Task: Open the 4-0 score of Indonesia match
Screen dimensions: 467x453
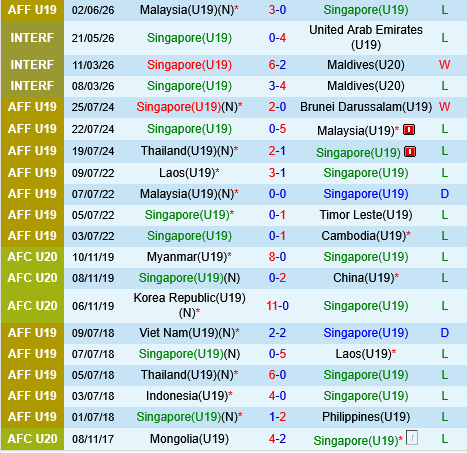Action: tap(277, 396)
